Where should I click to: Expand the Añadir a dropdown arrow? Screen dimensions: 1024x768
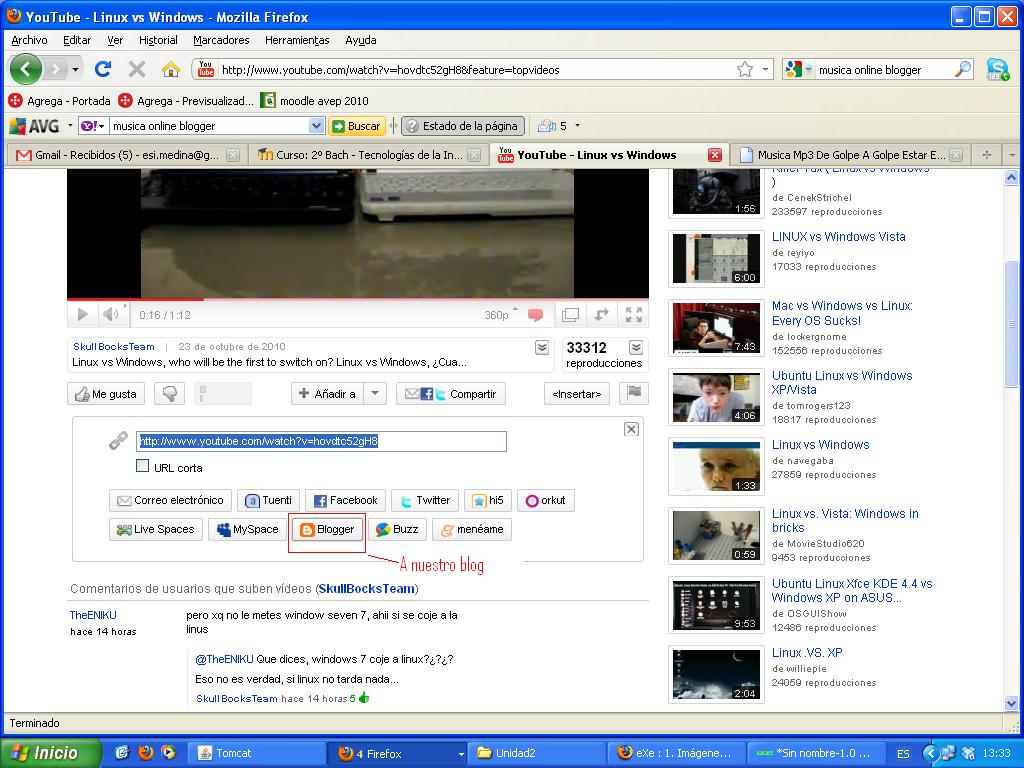coord(375,394)
